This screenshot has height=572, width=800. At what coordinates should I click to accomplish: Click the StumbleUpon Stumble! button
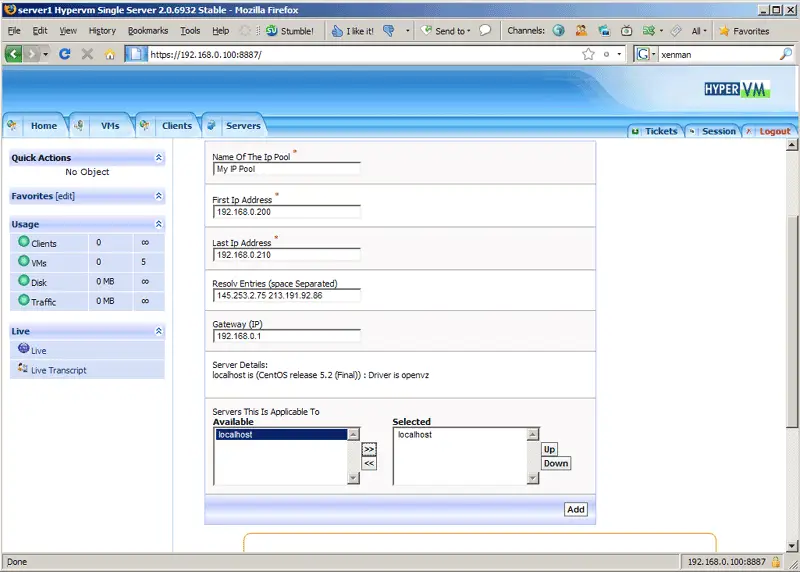[290, 31]
